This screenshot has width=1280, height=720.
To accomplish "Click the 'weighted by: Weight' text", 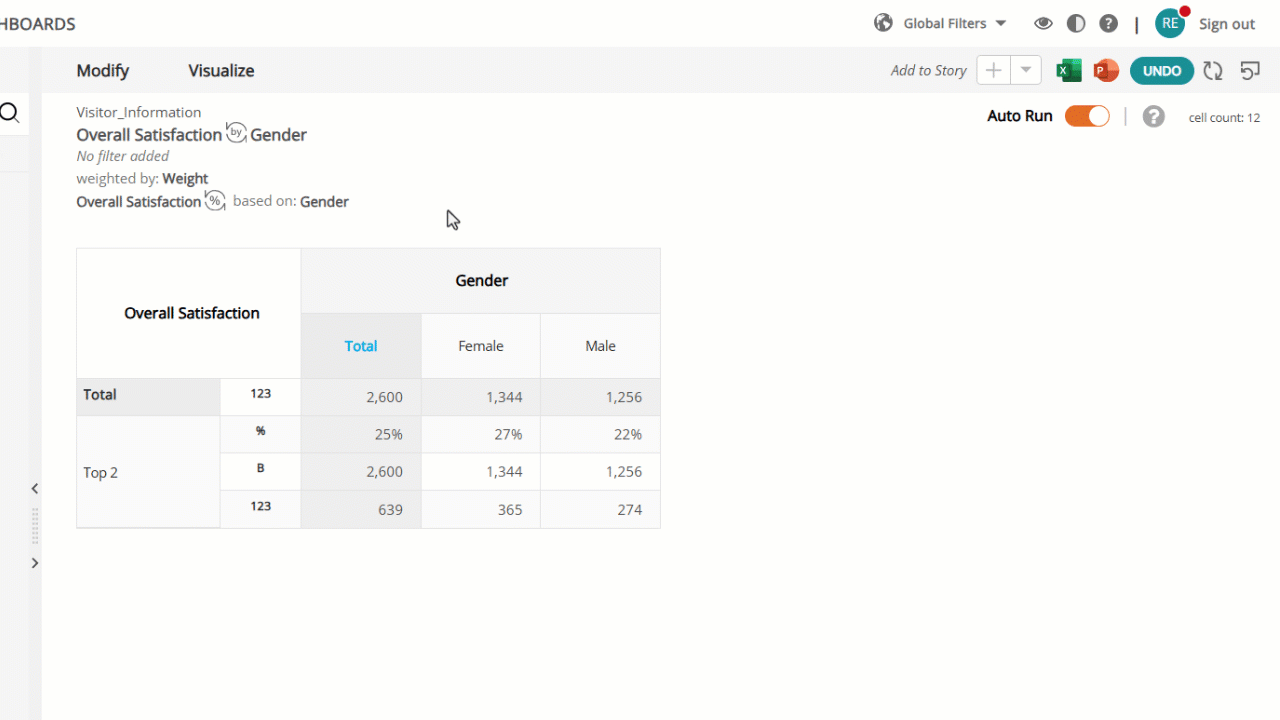I will tap(142, 179).
